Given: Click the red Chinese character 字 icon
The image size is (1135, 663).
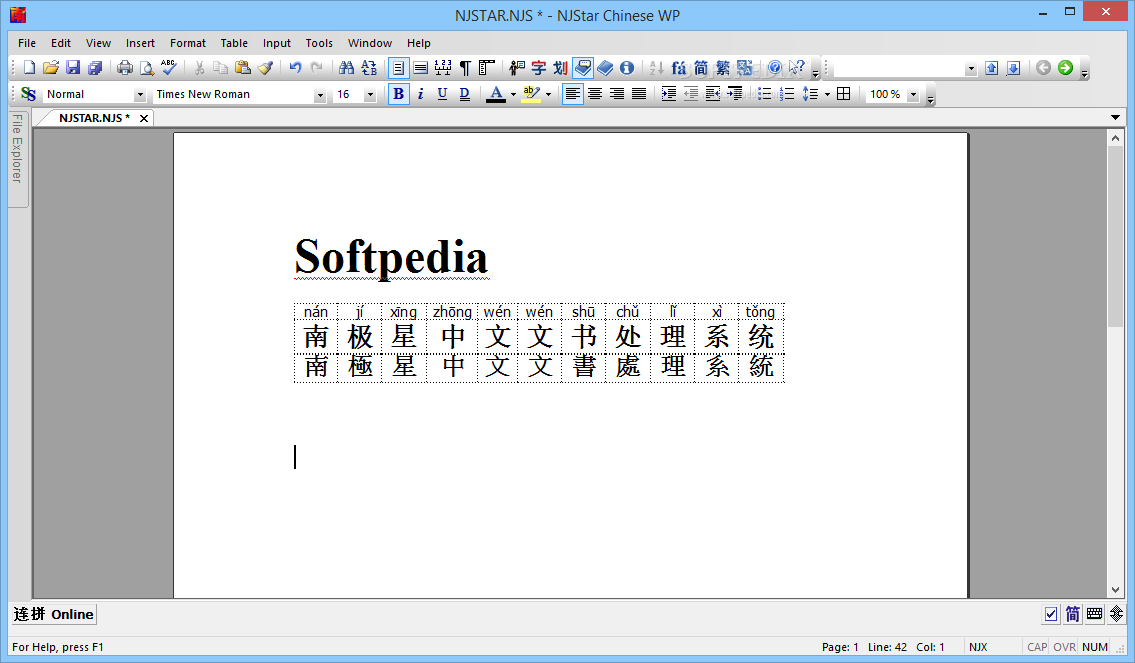Looking at the screenshot, I should [x=539, y=68].
